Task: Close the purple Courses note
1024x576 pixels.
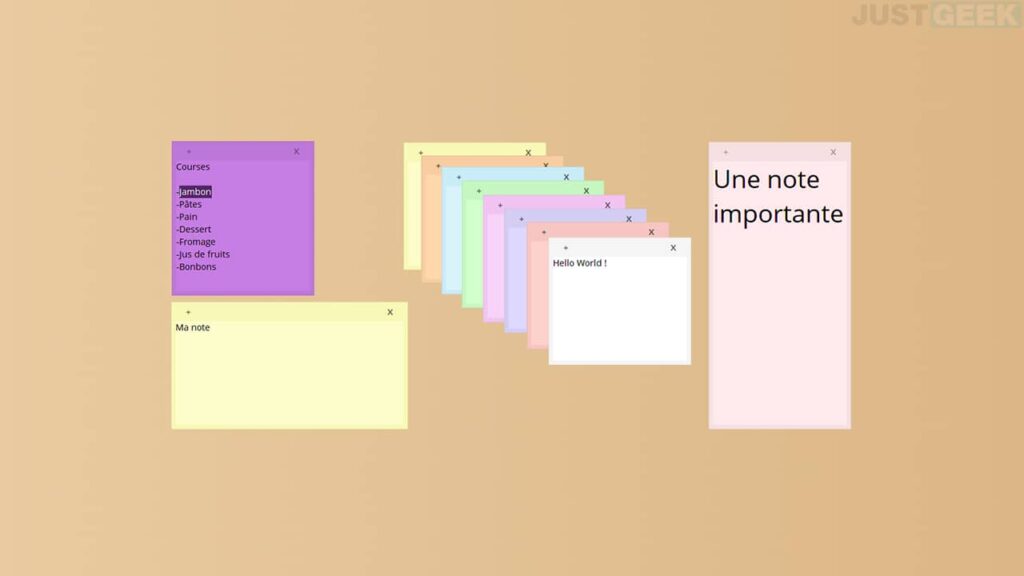Action: (296, 152)
